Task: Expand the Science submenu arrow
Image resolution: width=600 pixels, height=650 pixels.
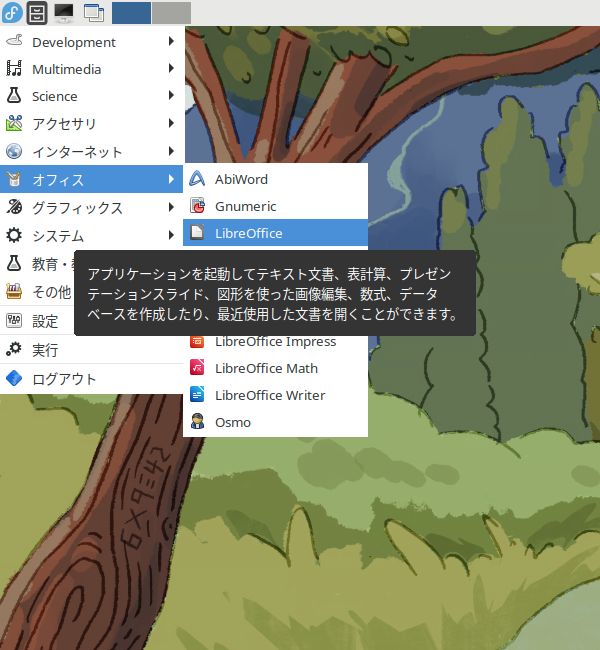Action: [x=171, y=95]
